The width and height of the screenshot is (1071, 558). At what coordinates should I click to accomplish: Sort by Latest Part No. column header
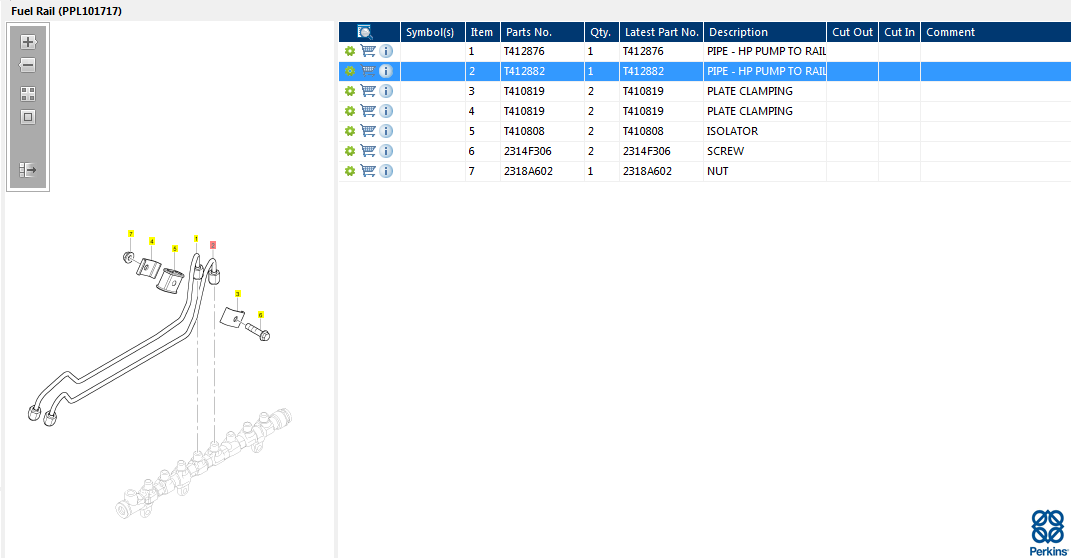[x=661, y=32]
